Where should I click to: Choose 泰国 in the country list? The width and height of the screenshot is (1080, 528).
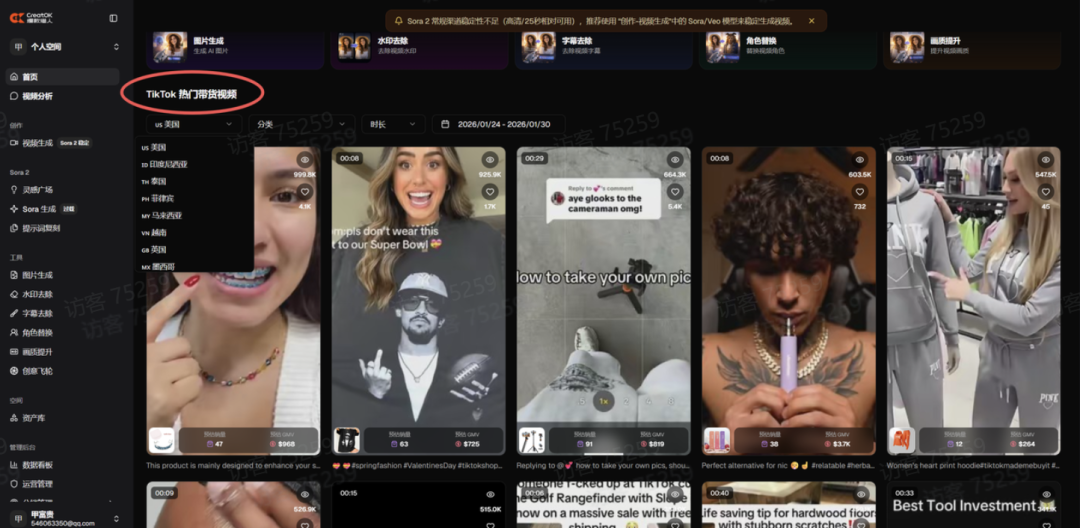(194, 182)
